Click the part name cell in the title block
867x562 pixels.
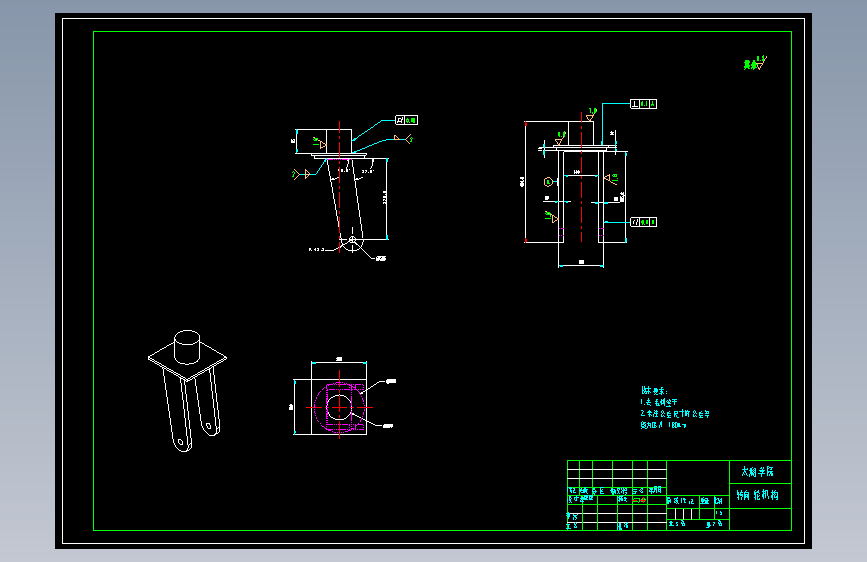[760, 496]
